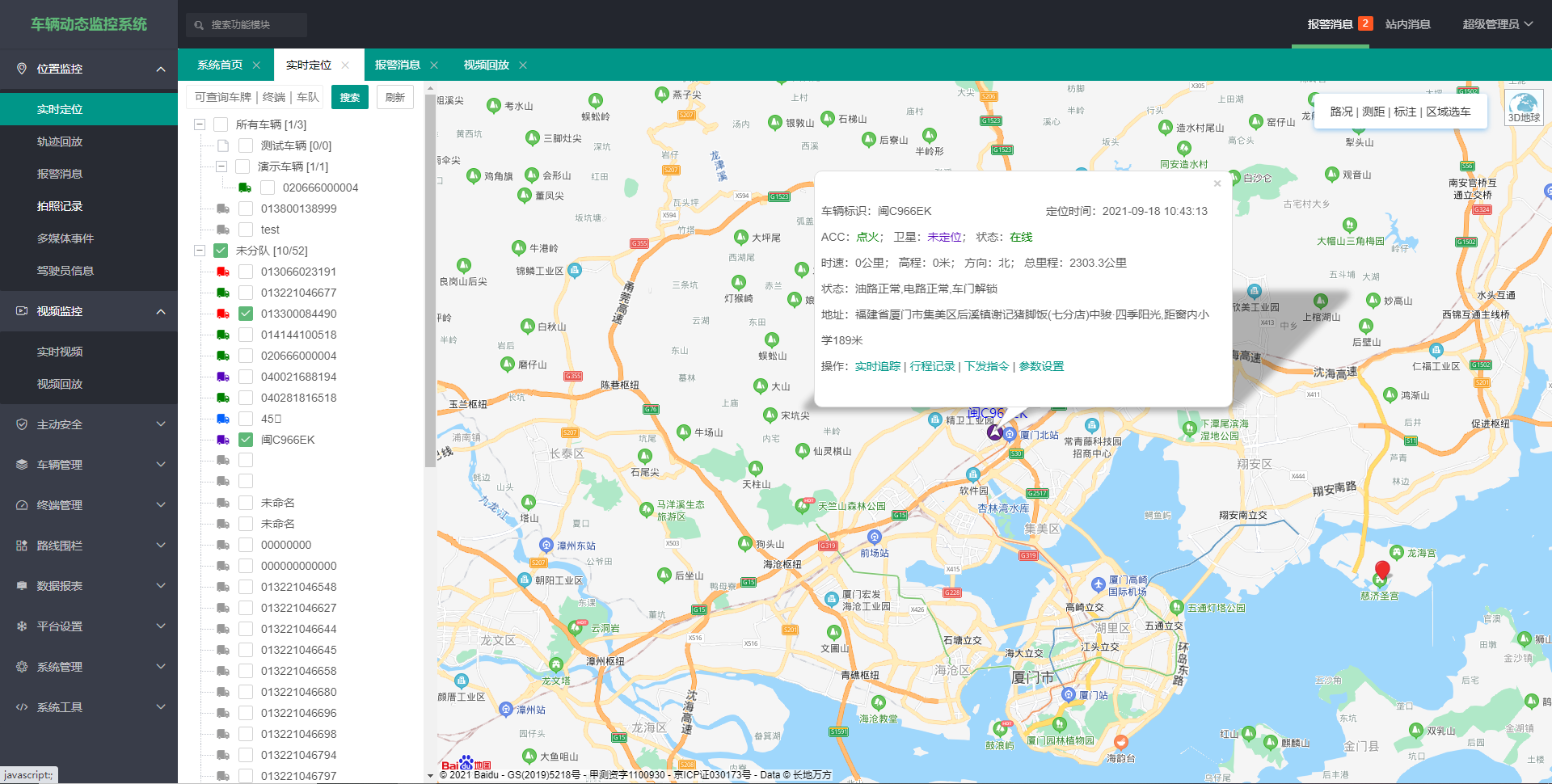Open 实时追踪 in the vehicle popup
The image size is (1552, 784).
(x=877, y=366)
